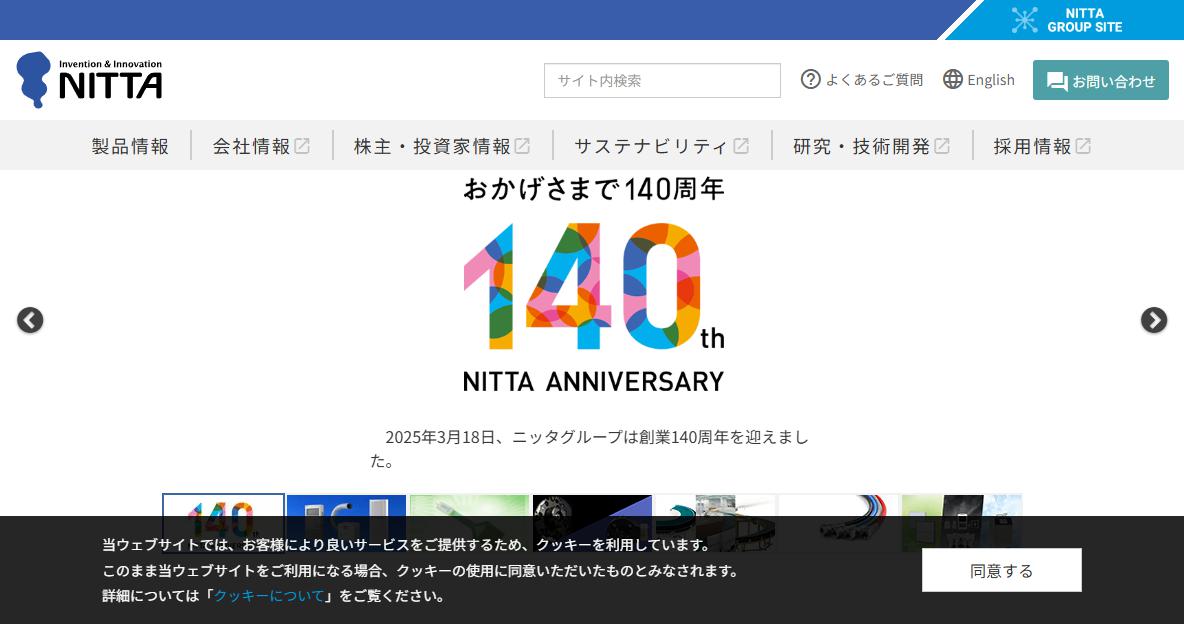Open the 会社情報 menu label
This screenshot has width=1184, height=624.
(251, 146)
